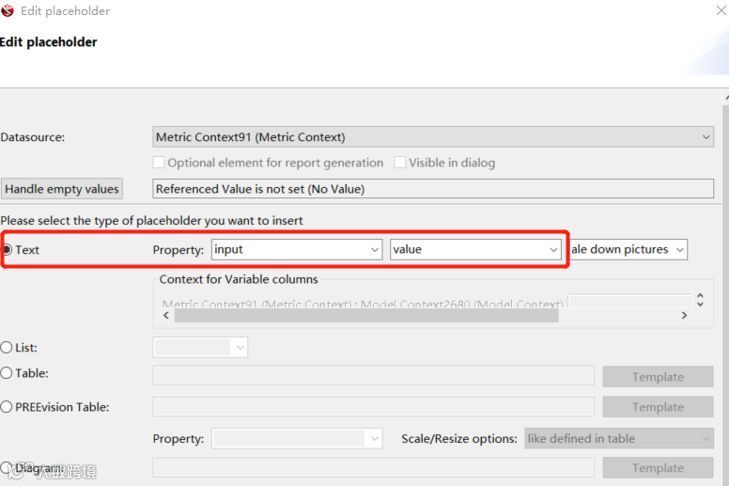Viewport: 729px width, 486px height.
Task: Click the Referenced Value is not set field
Action: pyautogui.click(x=433, y=189)
